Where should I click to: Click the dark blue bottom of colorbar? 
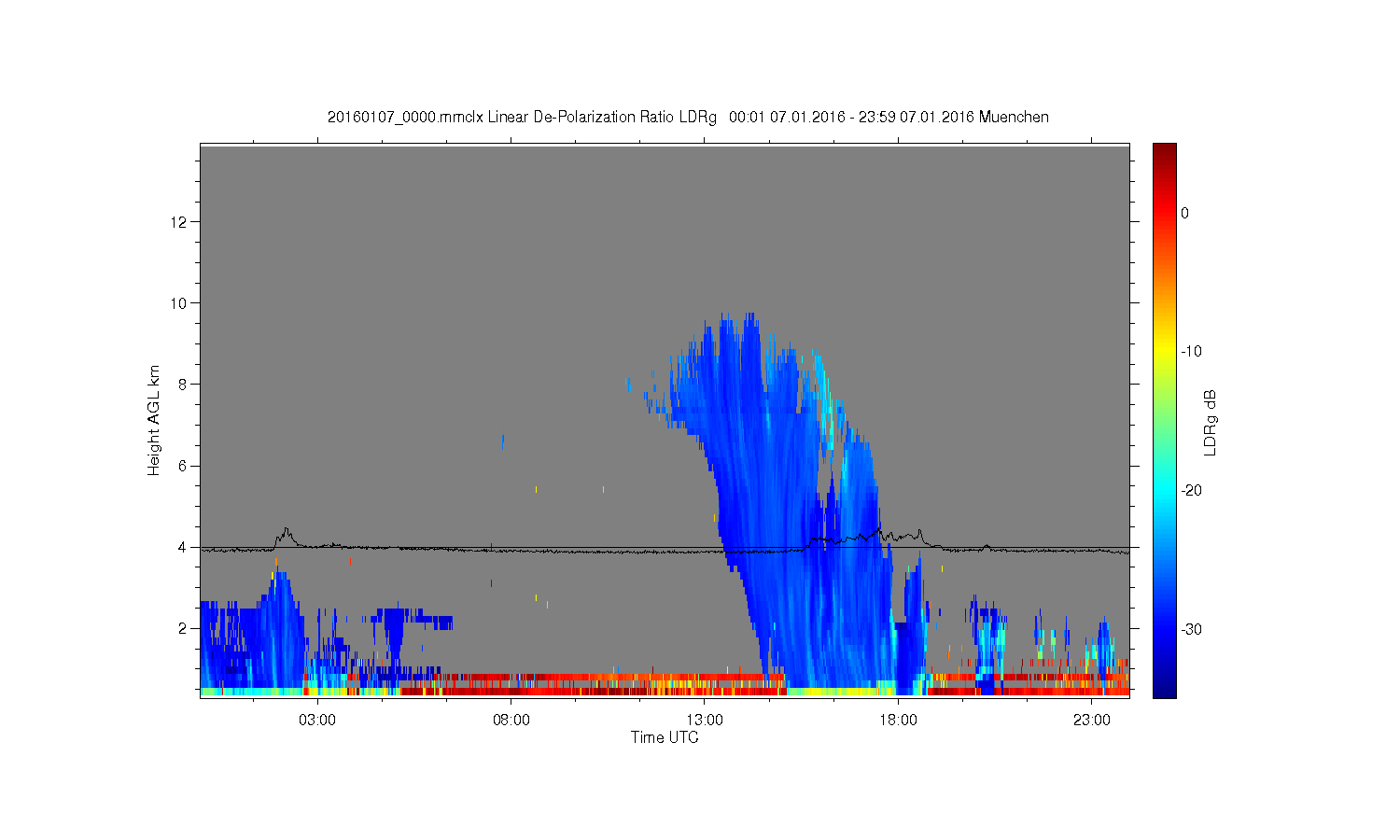coord(1164,689)
